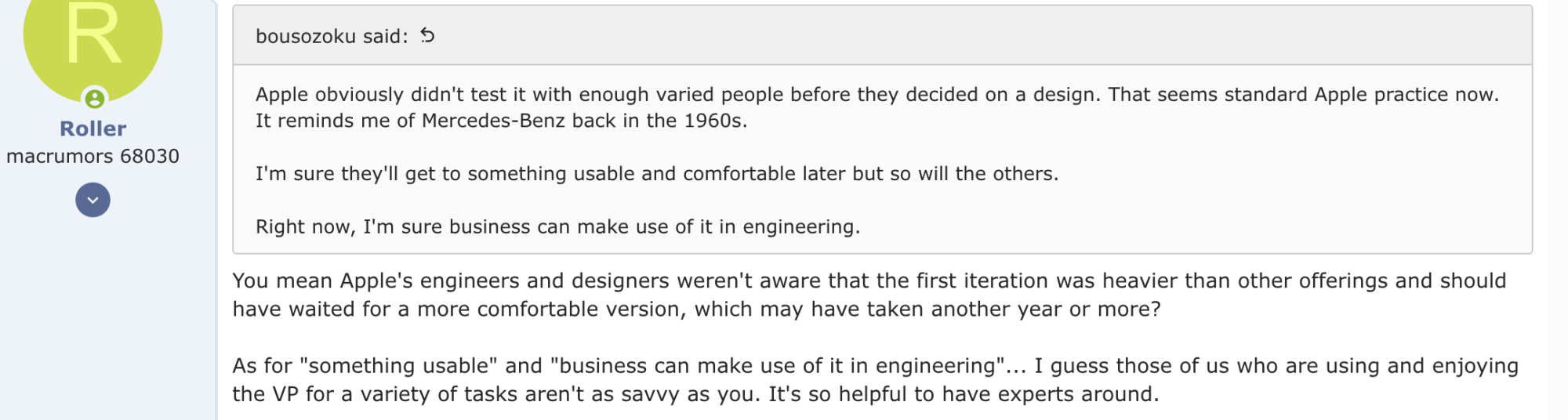This screenshot has height=420, width=1568.
Task: Click the jump-to-original-post arrow icon
Action: tap(427, 35)
